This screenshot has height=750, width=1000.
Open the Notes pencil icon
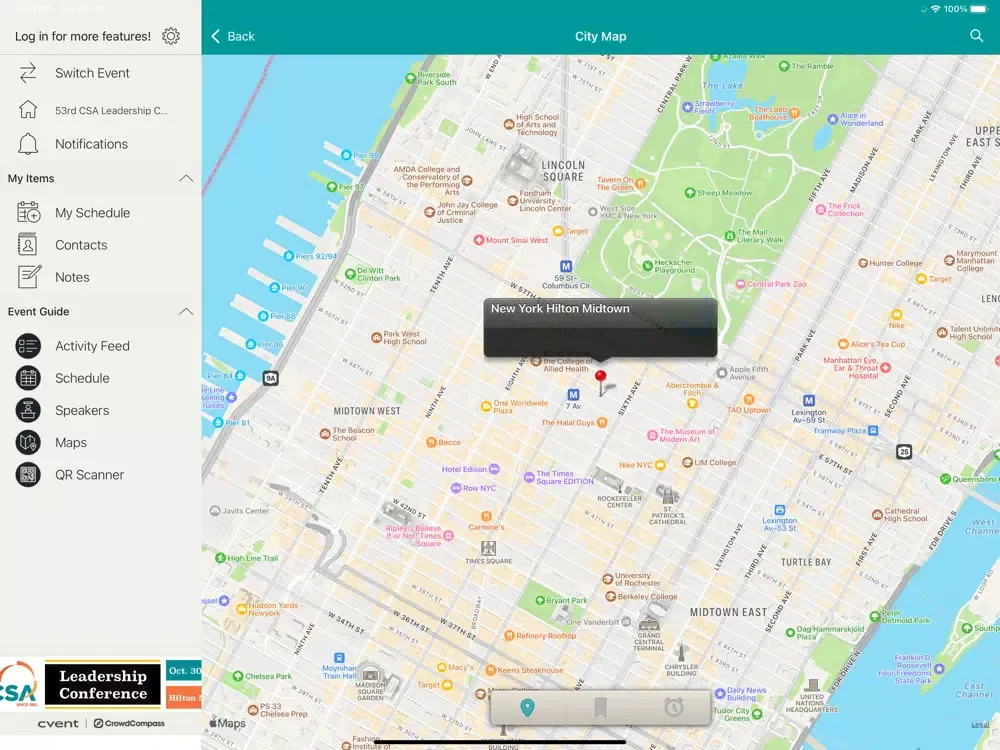pos(29,277)
